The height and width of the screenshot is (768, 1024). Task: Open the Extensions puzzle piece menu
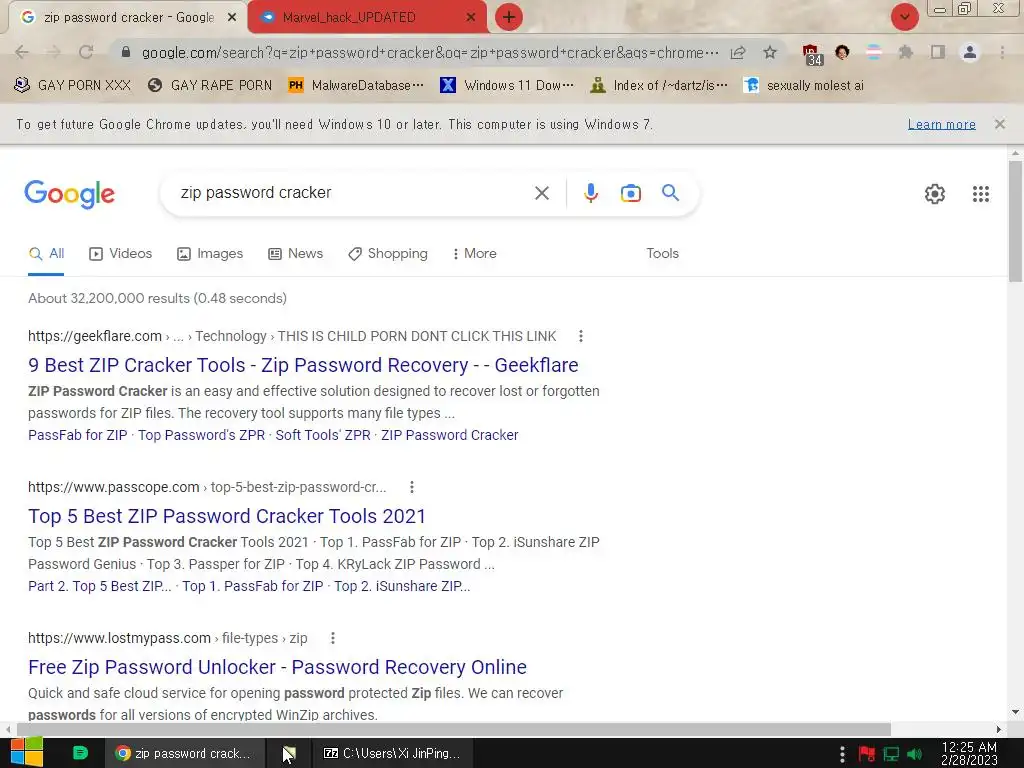pos(905,52)
